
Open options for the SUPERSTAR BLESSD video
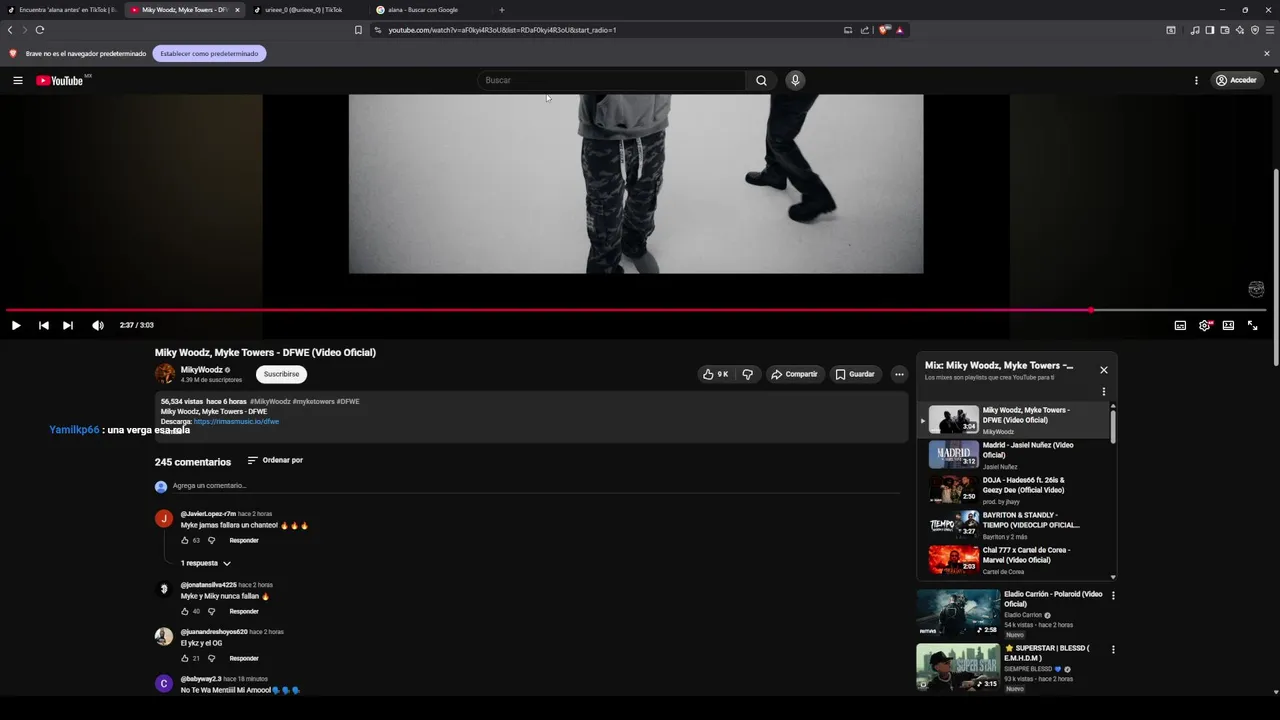tap(1113, 650)
